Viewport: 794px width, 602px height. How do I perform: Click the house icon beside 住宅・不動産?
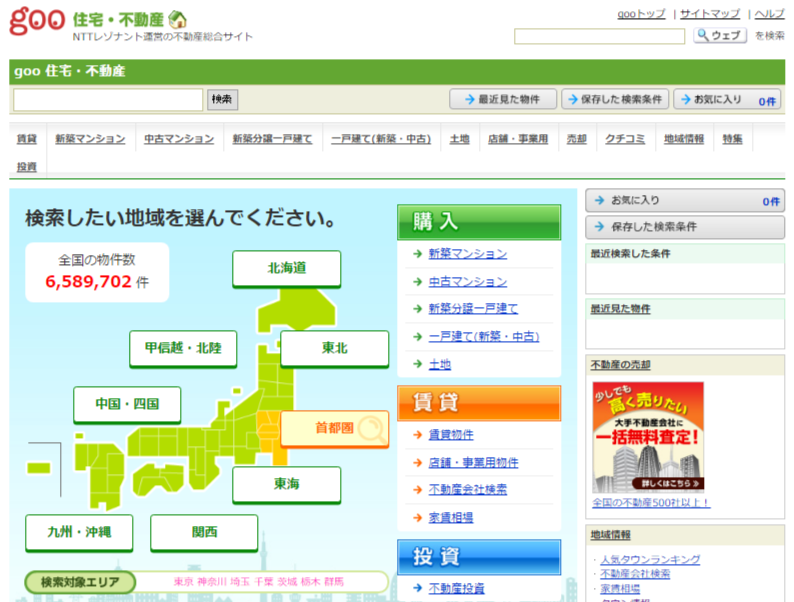click(x=177, y=20)
